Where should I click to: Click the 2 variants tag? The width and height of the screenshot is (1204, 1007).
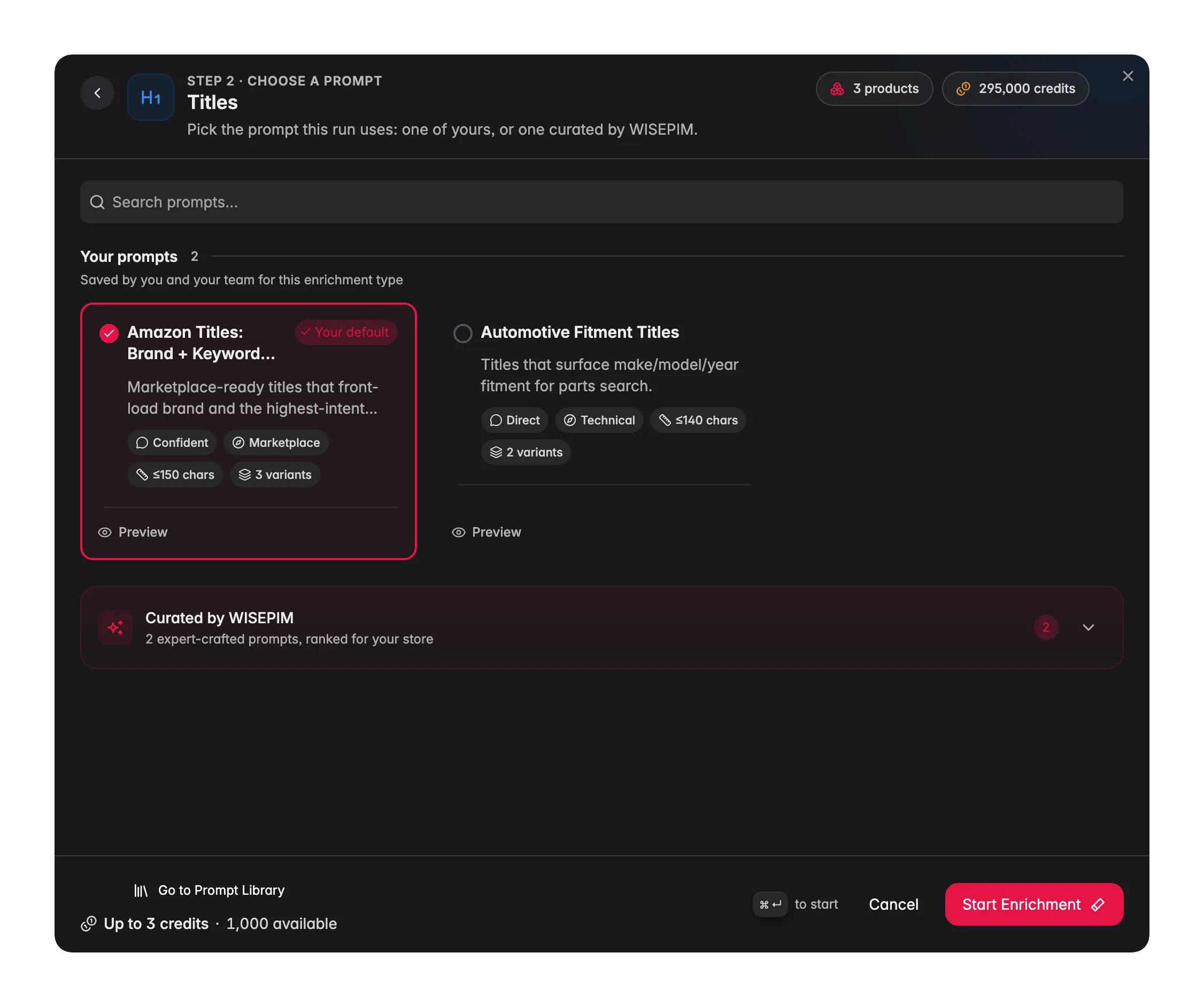tap(526, 453)
